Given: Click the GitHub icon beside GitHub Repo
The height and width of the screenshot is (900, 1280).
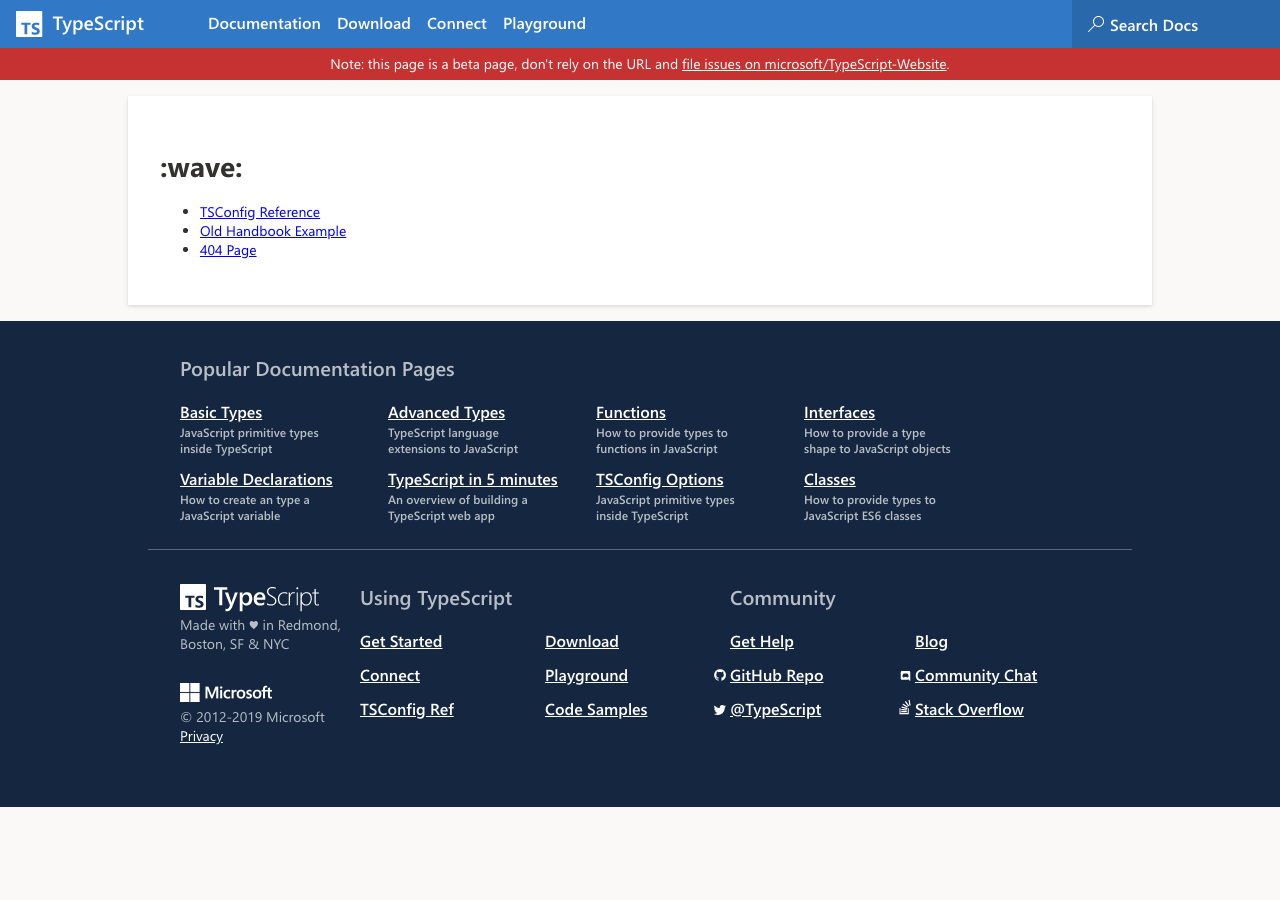Looking at the screenshot, I should tap(720, 676).
